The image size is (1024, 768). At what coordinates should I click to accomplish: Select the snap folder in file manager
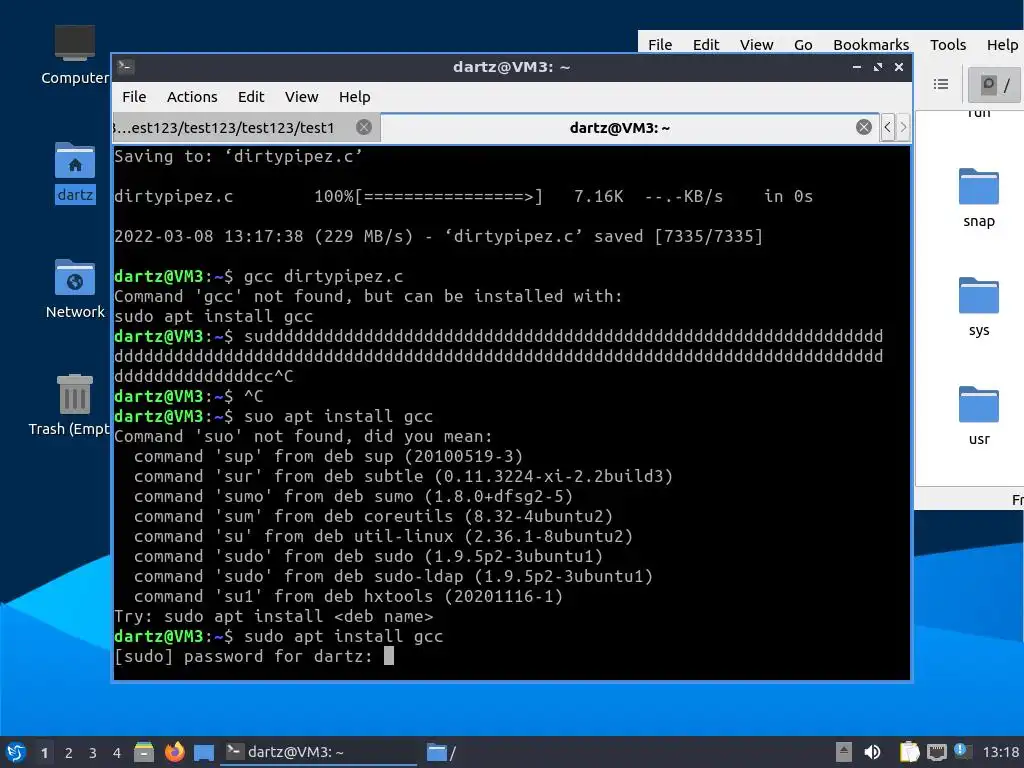[978, 198]
